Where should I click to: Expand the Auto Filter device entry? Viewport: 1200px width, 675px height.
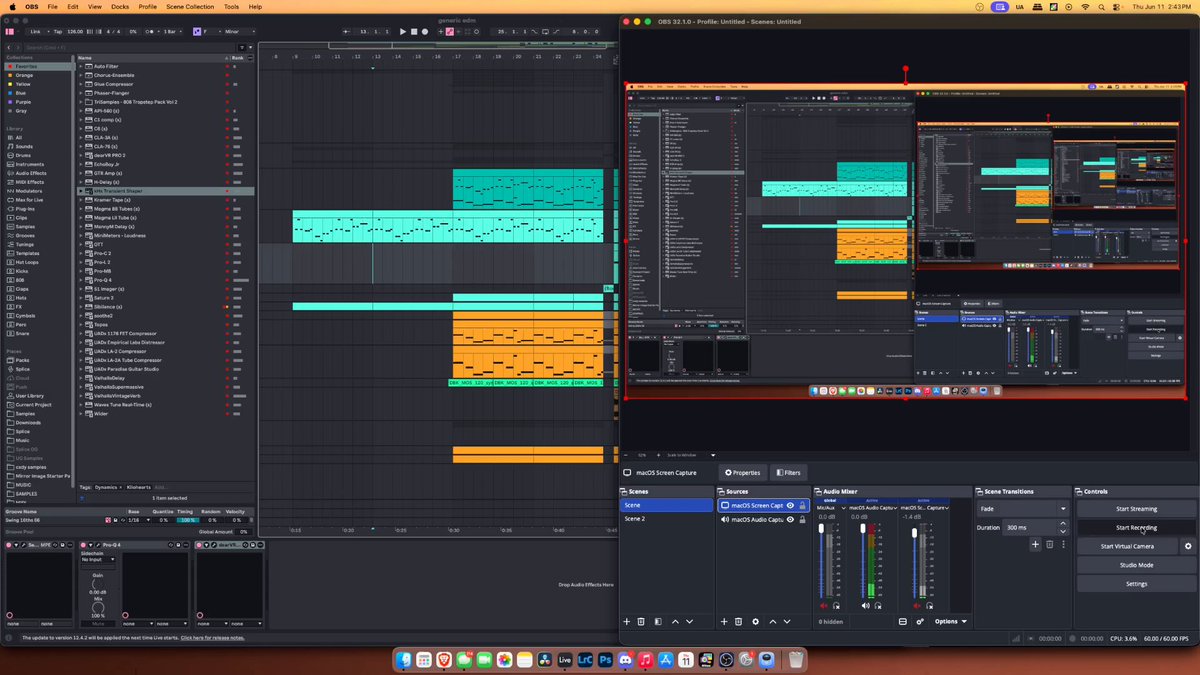[81, 66]
